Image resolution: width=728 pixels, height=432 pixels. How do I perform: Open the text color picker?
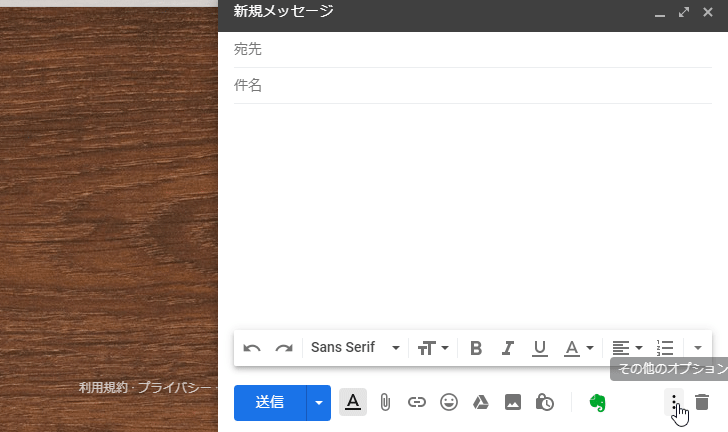click(578, 348)
